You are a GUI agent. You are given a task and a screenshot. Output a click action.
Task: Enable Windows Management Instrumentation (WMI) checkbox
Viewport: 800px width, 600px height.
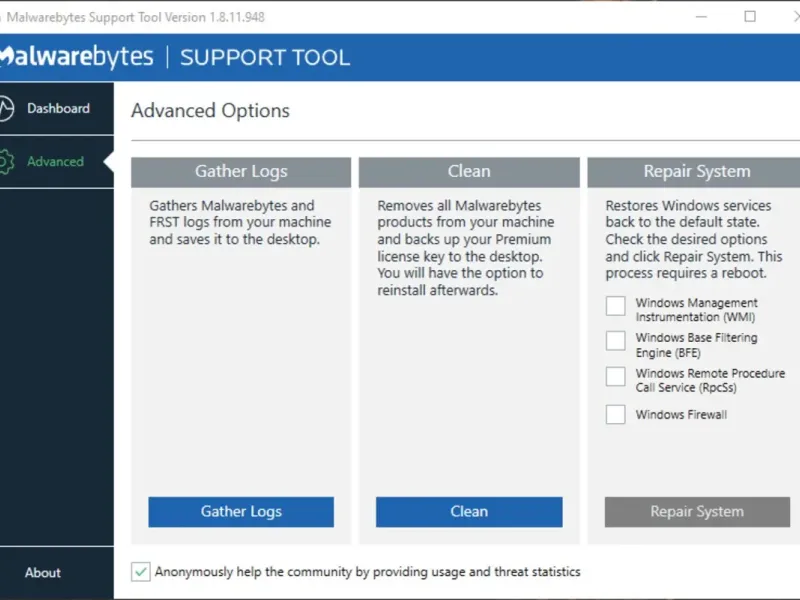(x=616, y=305)
